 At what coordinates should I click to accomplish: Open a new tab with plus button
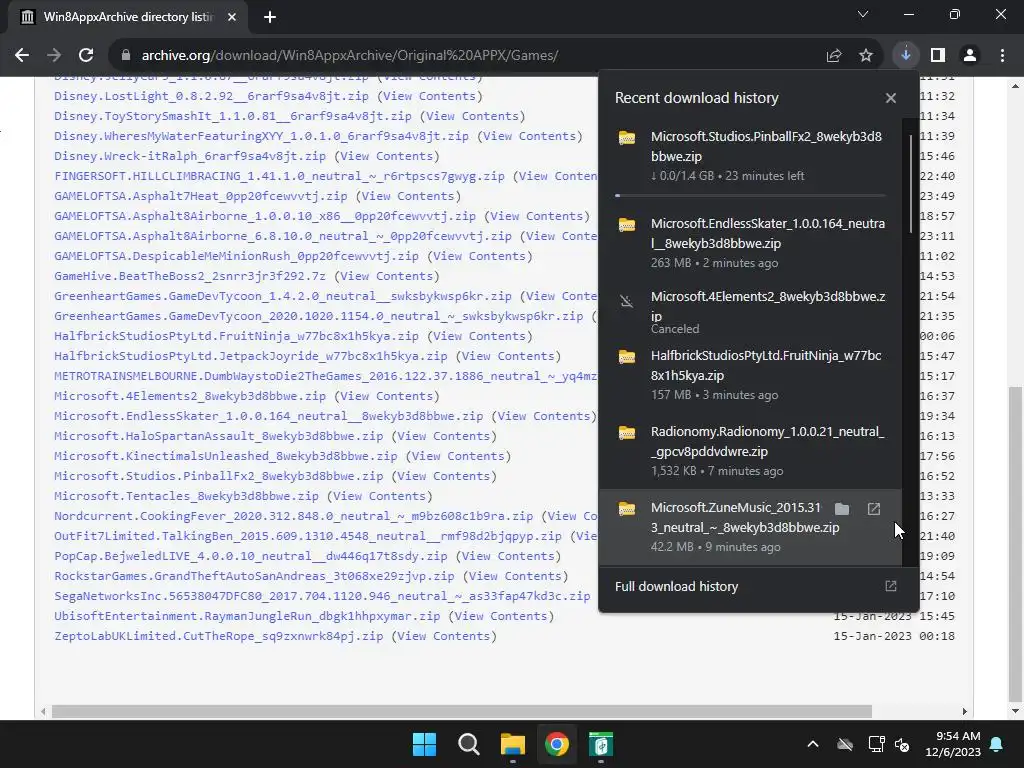point(270,17)
